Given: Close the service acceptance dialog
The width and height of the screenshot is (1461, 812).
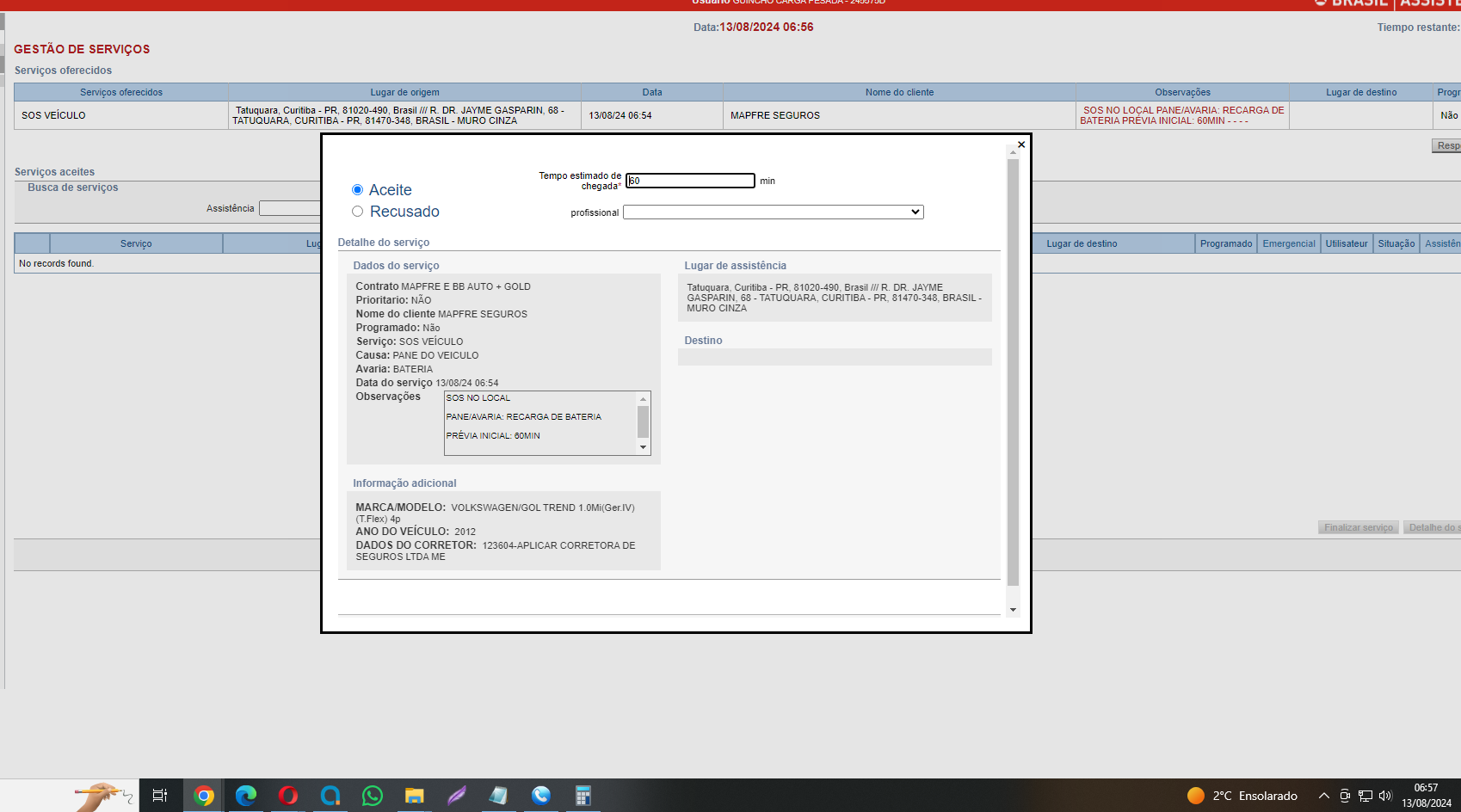Looking at the screenshot, I should [1020, 145].
